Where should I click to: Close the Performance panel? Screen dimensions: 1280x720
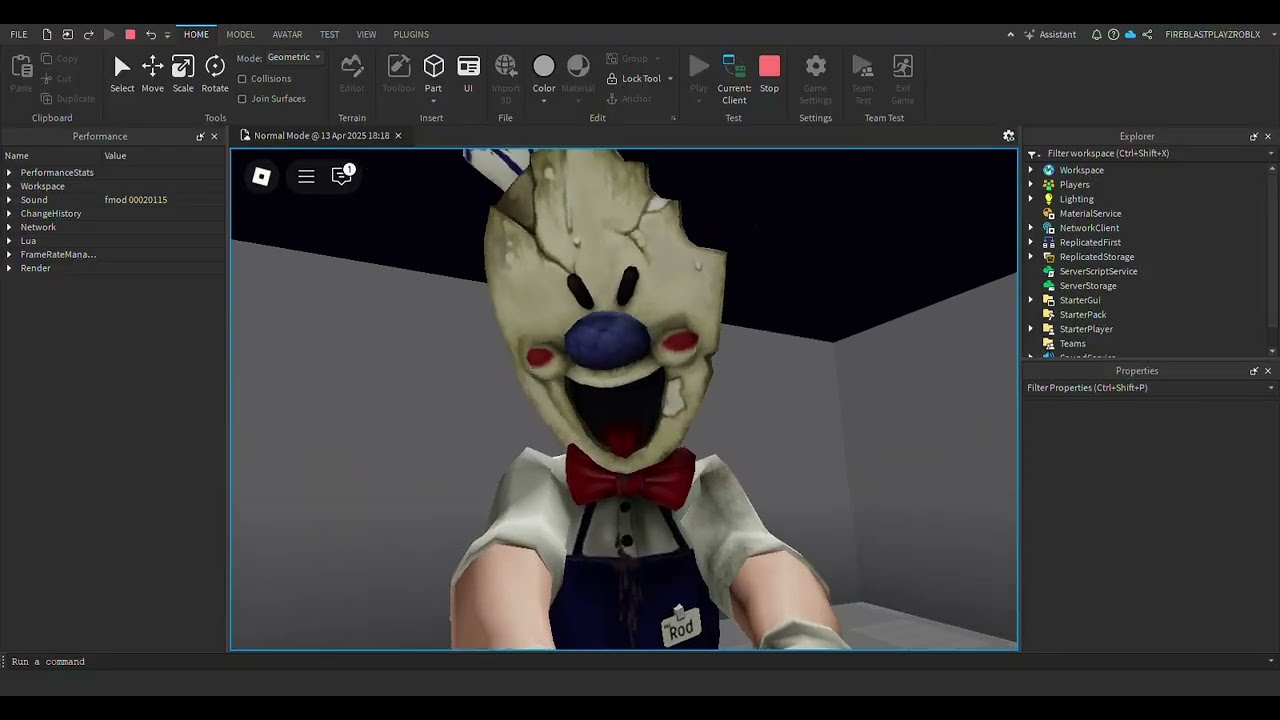(x=214, y=137)
